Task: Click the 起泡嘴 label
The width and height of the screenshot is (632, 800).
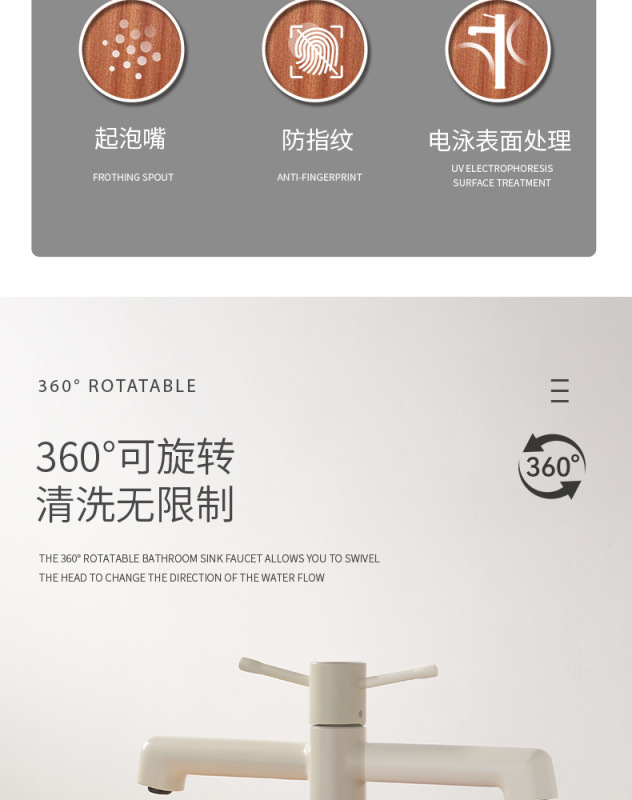Action: pos(131,139)
